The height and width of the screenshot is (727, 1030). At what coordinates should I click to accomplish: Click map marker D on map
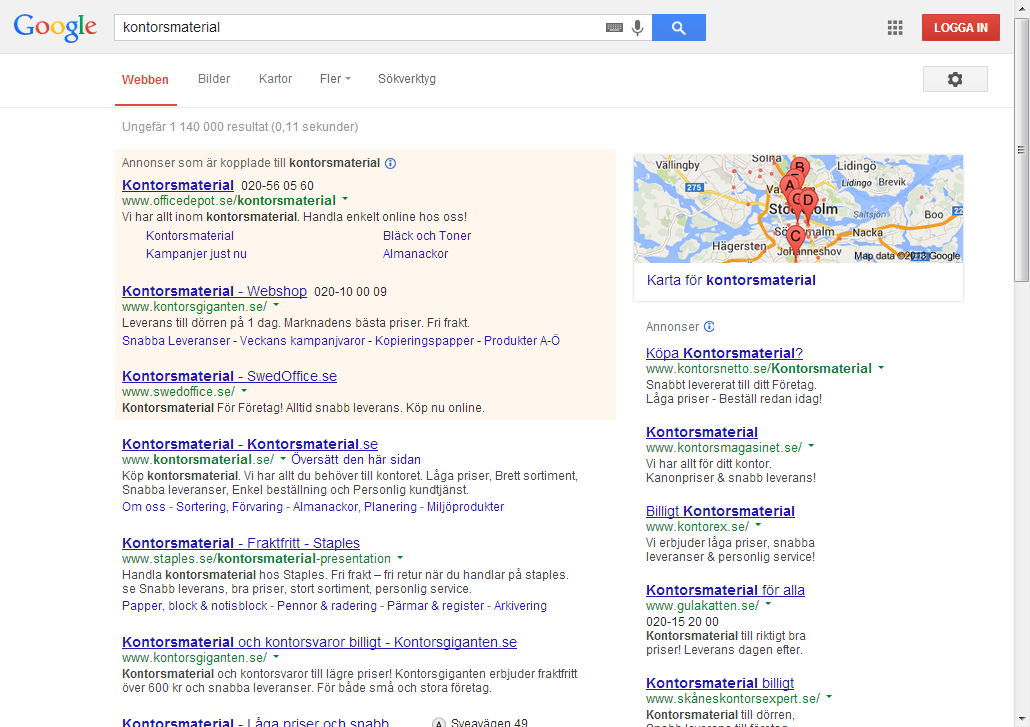[808, 202]
